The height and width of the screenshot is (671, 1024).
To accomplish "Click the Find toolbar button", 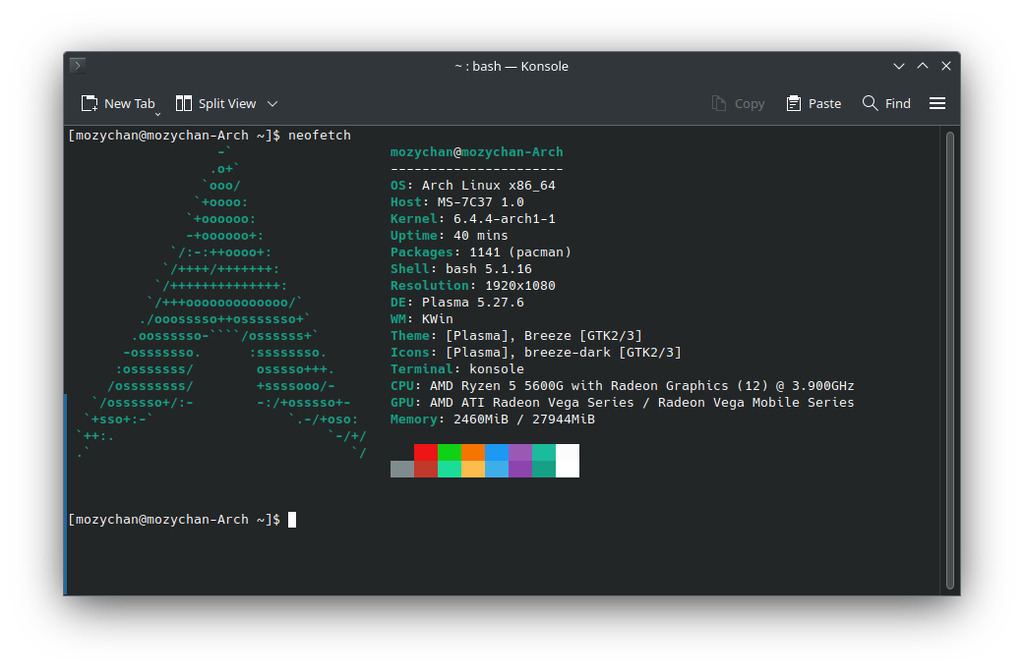I will [886, 103].
